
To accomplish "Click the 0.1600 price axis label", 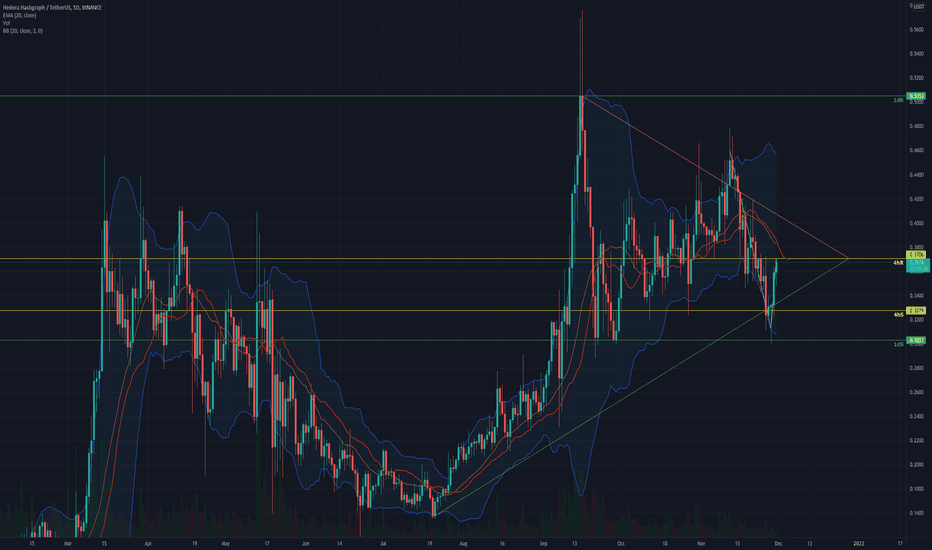I will tap(917, 513).
